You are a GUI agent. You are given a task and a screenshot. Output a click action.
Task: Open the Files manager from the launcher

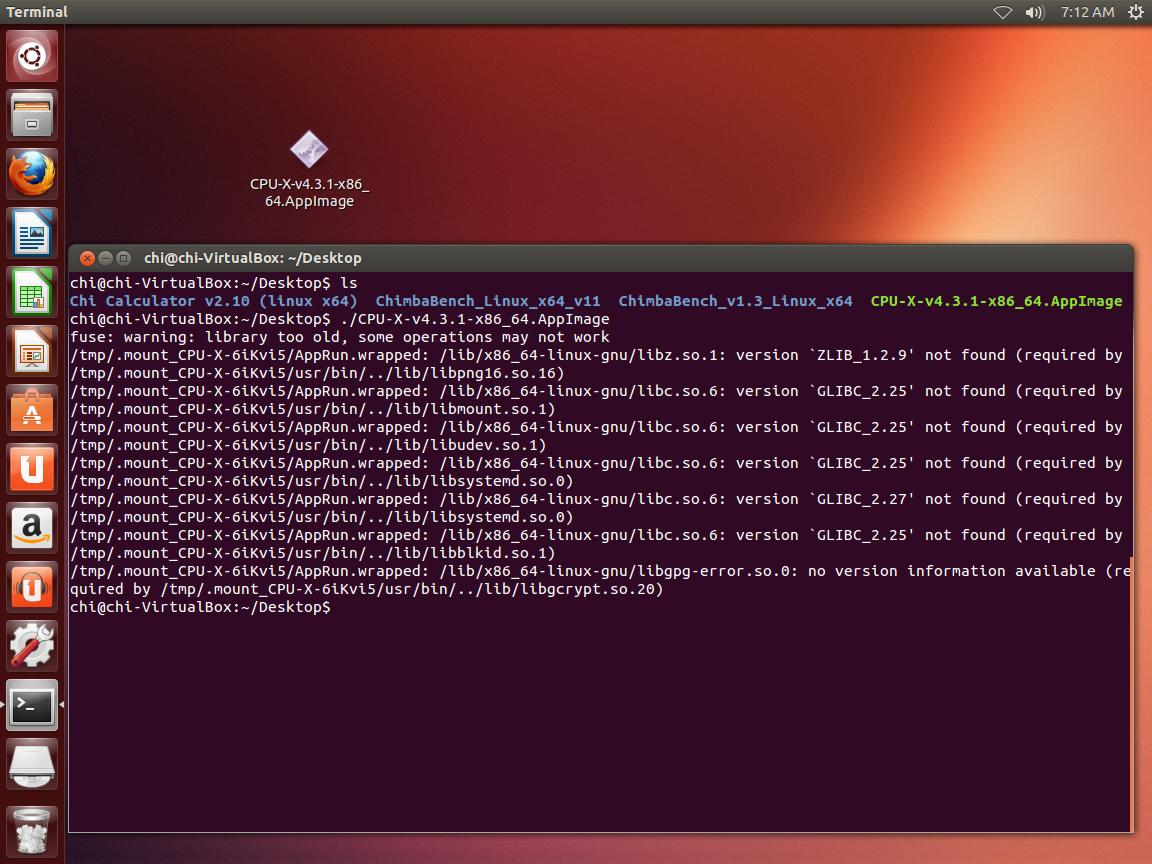pyautogui.click(x=32, y=115)
